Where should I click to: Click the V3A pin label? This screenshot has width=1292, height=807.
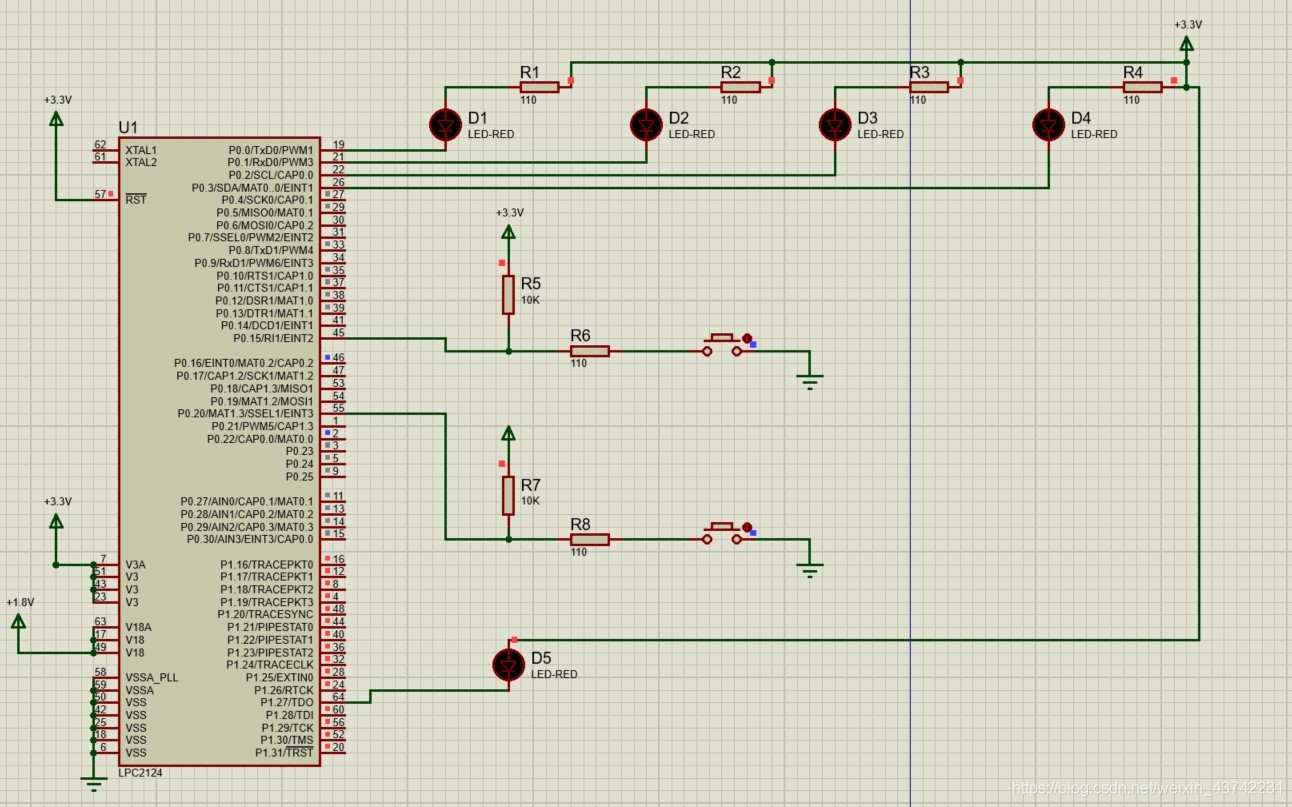[135, 564]
